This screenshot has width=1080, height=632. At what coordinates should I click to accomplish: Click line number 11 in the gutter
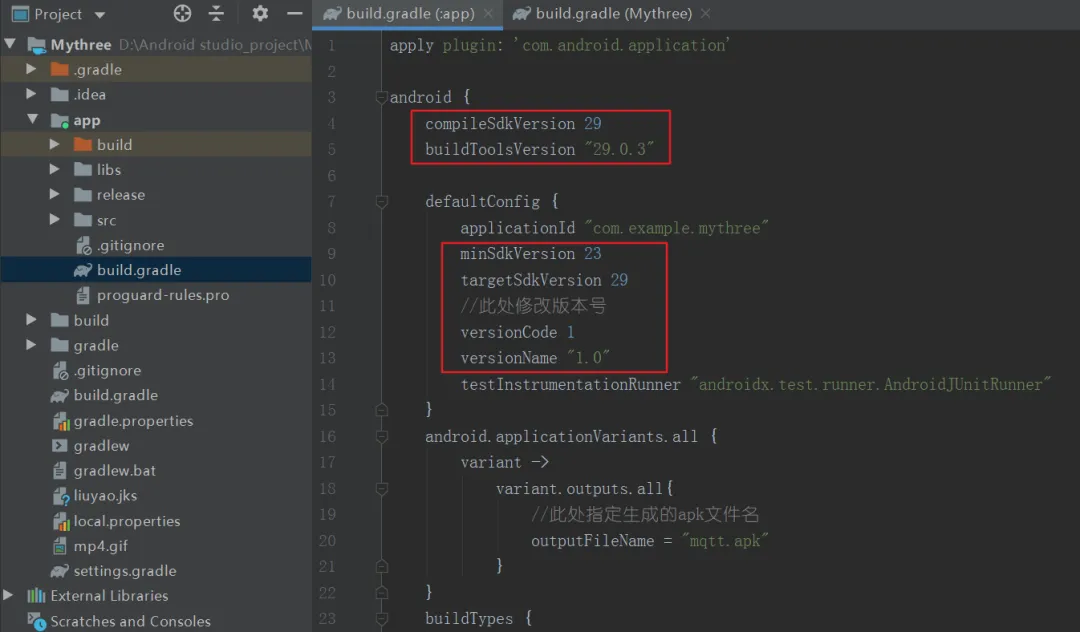point(328,306)
